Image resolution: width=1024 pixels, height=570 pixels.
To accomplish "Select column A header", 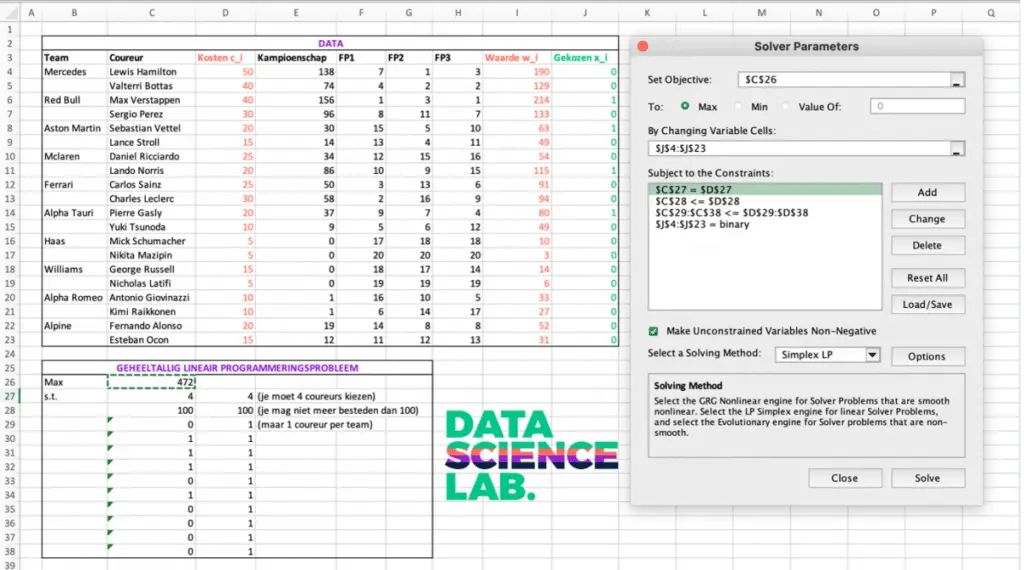I will click(31, 12).
